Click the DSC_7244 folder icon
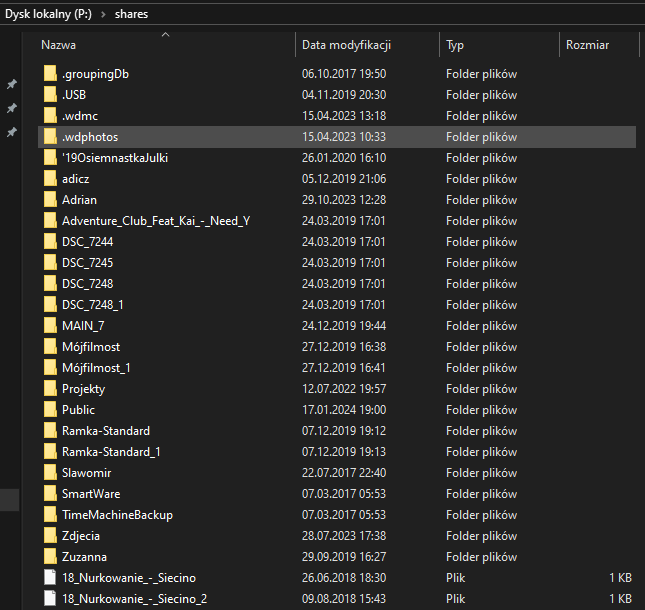Viewport: 645px width, 610px height. [x=50, y=241]
